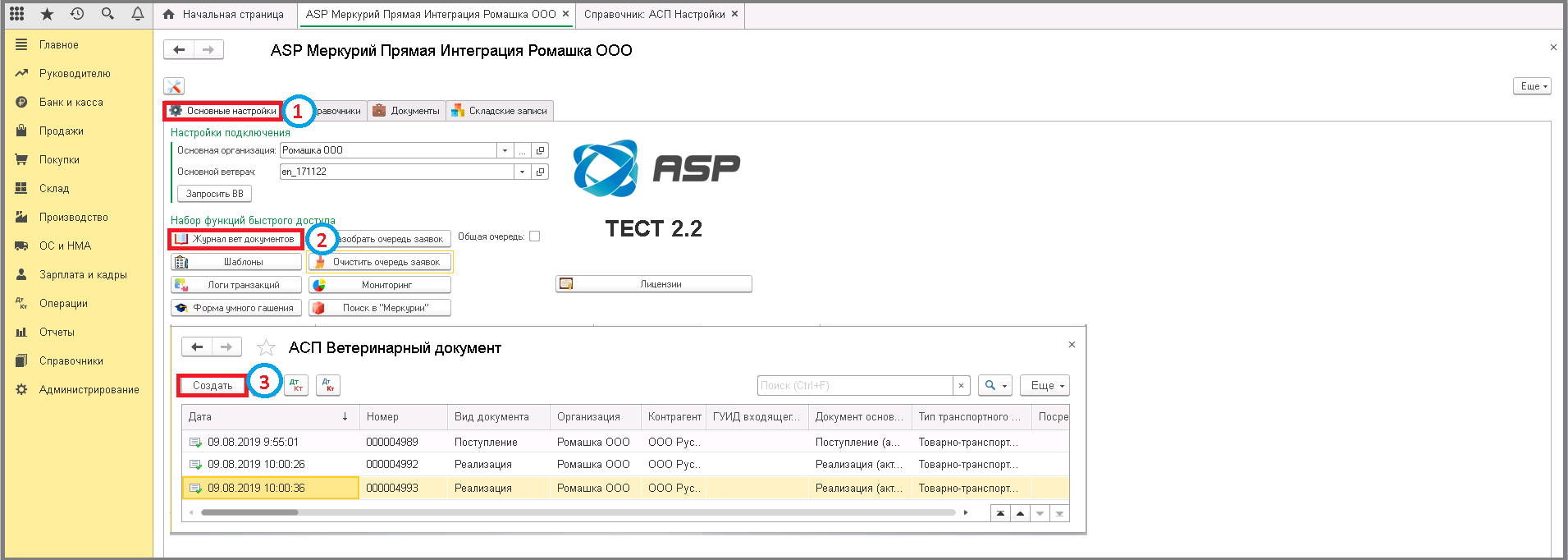
Task: Sort by the Дата column header
Action: click(270, 416)
